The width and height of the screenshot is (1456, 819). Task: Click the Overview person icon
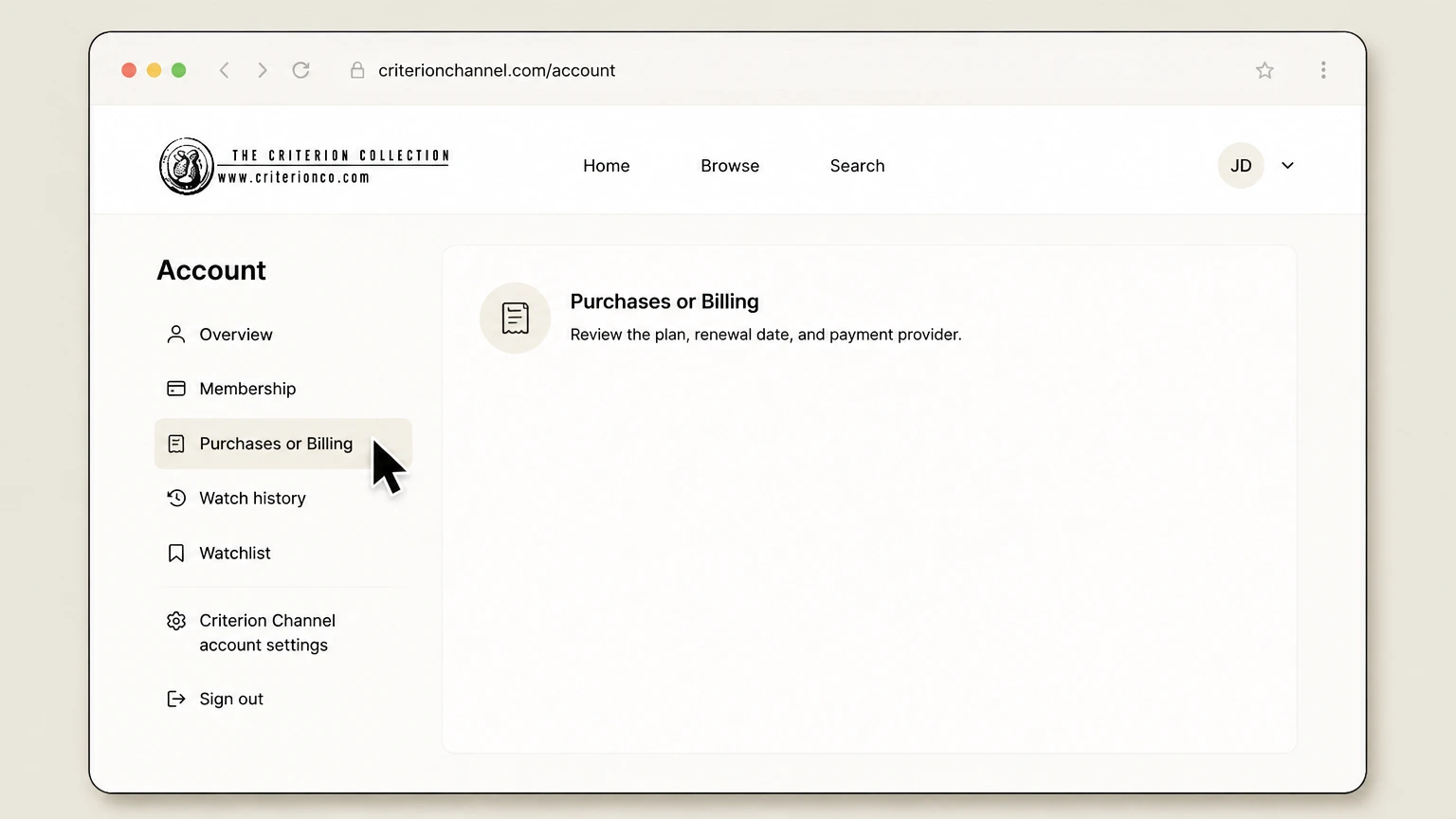pos(176,335)
